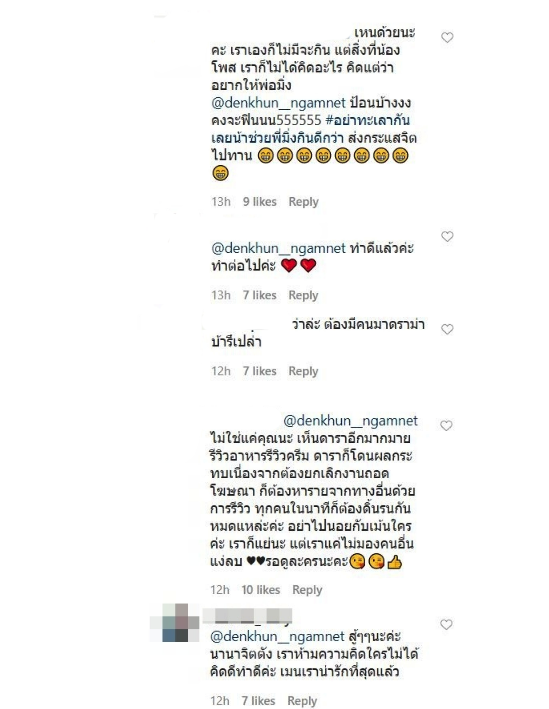
Task: Reply to the bottom blurred user's comment
Action: (302, 701)
